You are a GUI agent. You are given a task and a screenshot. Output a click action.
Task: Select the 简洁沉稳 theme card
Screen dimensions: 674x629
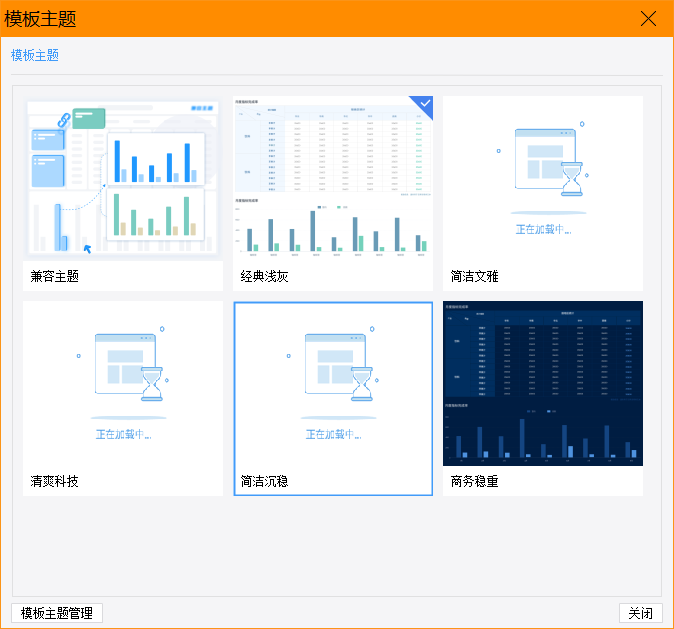coord(333,398)
